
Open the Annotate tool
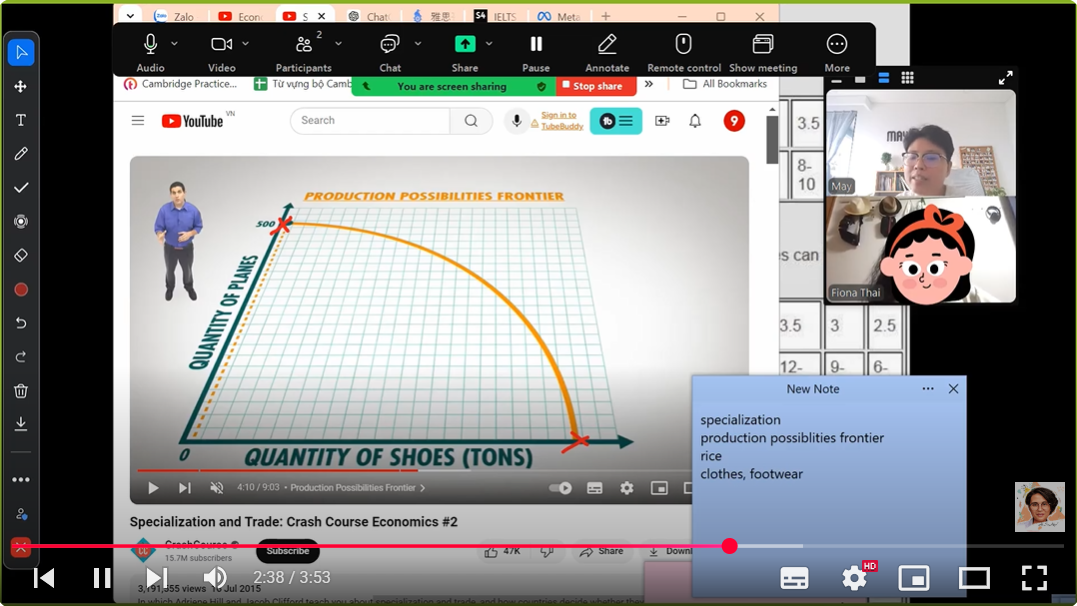606,52
